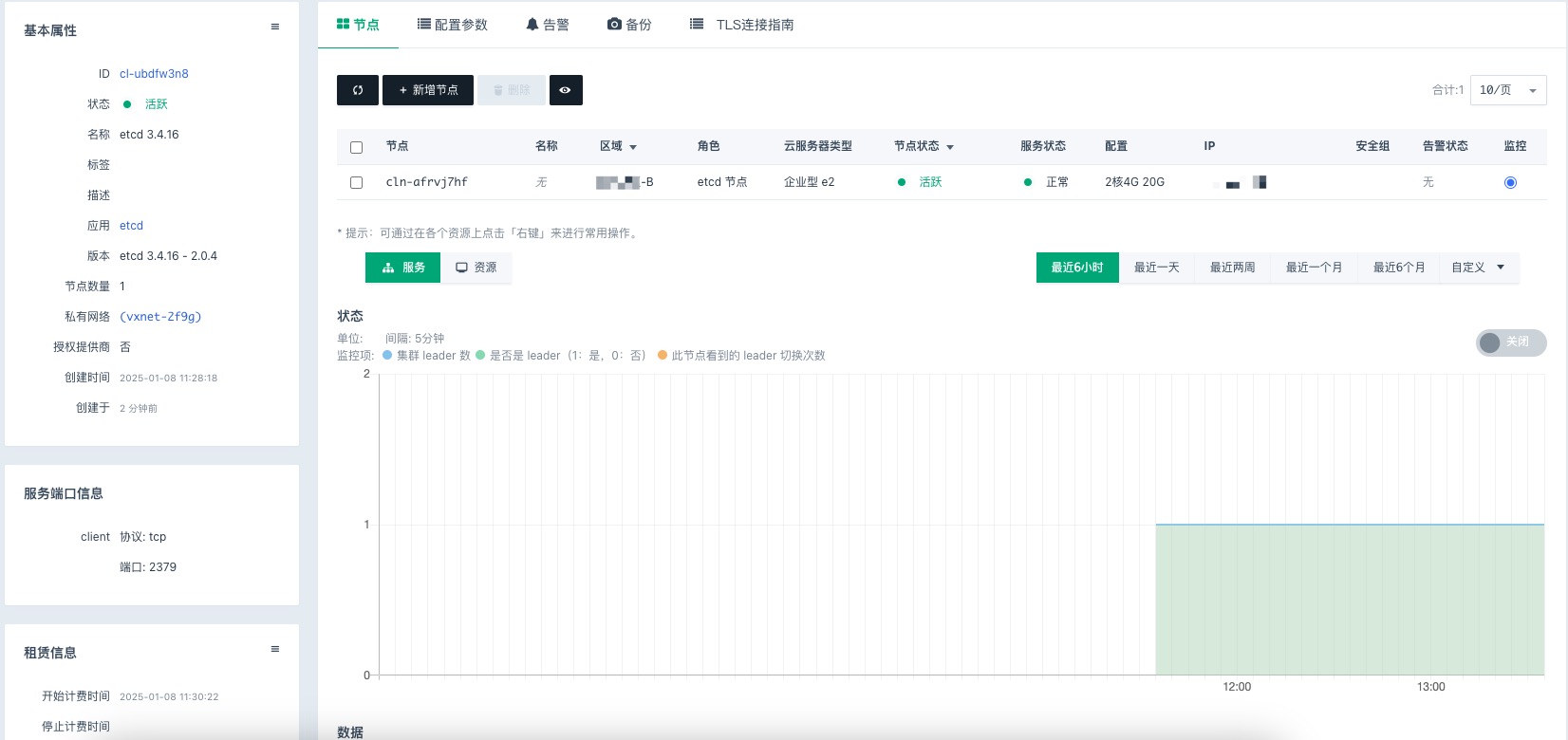Click the 新增节点 add node button
This screenshot has height=740, width=1568.
[x=428, y=90]
